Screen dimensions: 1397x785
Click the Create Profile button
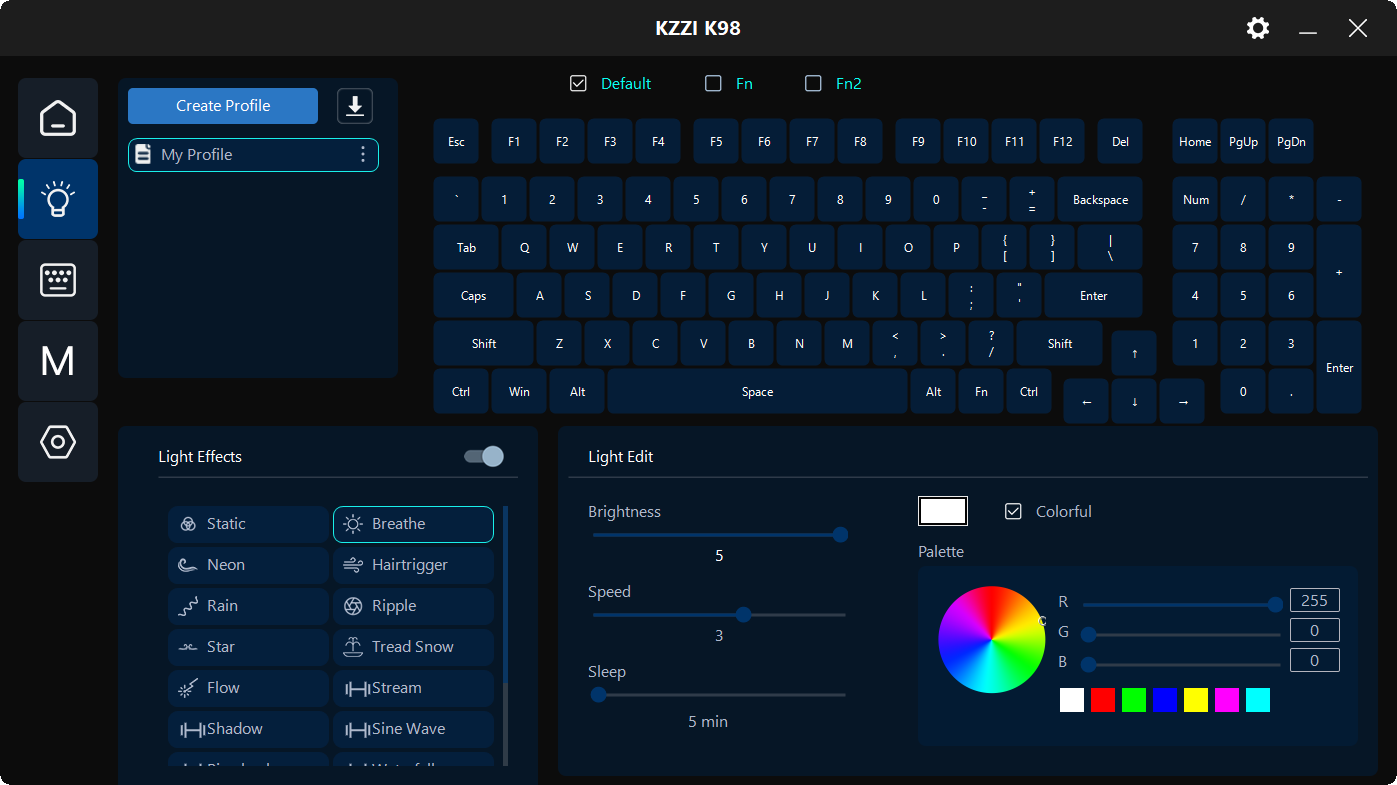(223, 106)
